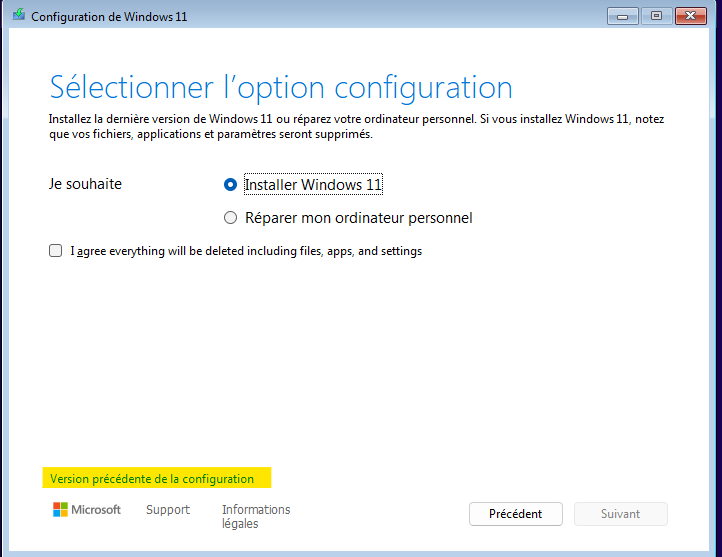The height and width of the screenshot is (557, 722).
Task: Minimize the Windows 11 setup window
Action: [x=622, y=16]
